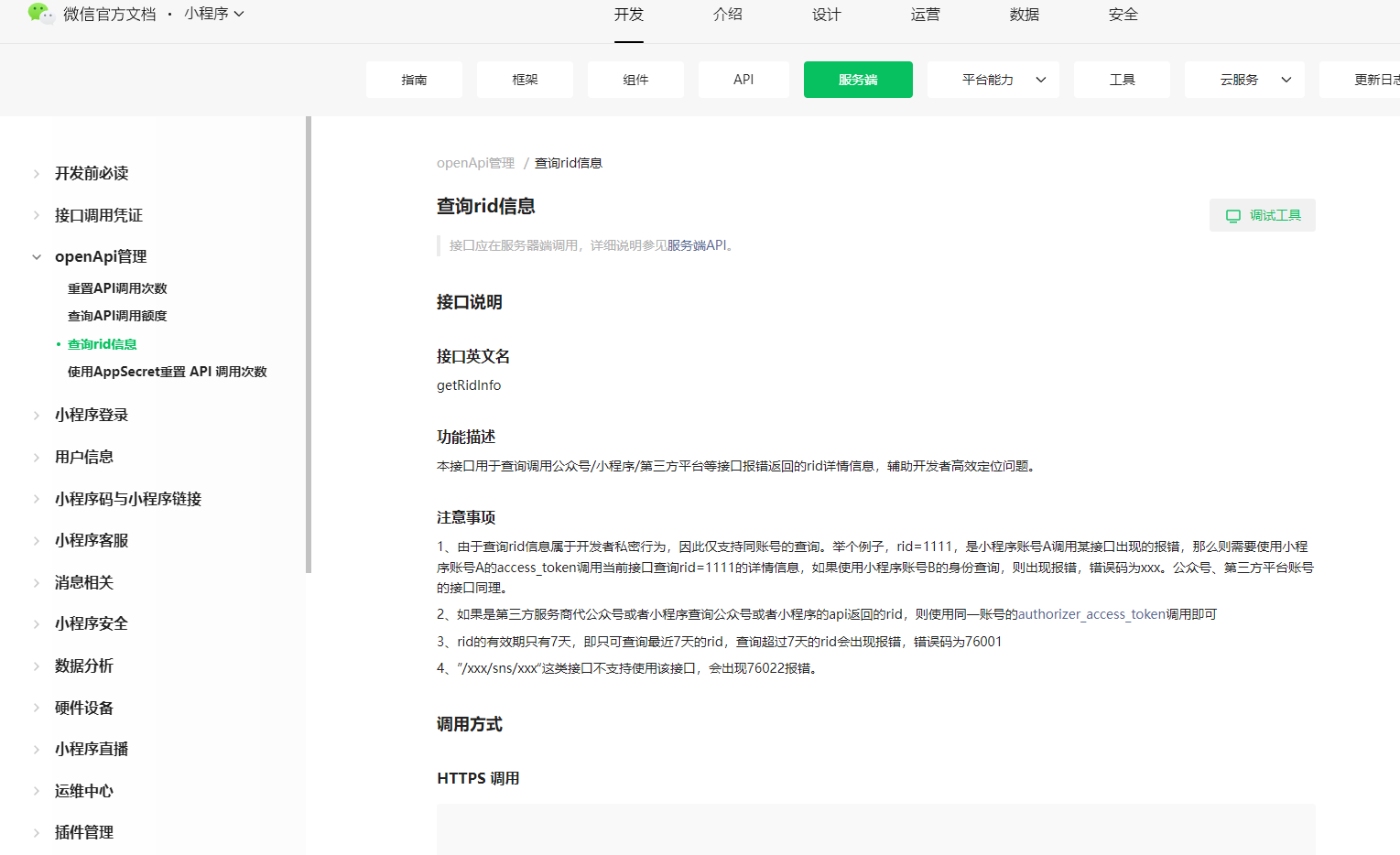The image size is (1400, 855).
Task: Click the 功能描述 section heading
Action: coord(466,438)
